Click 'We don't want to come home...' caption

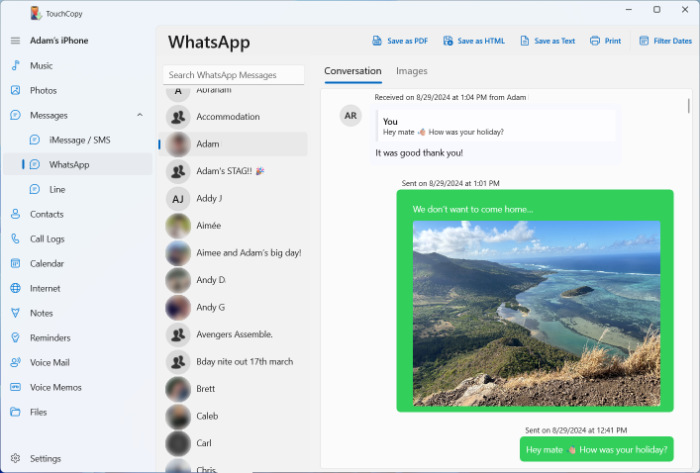click(x=473, y=209)
